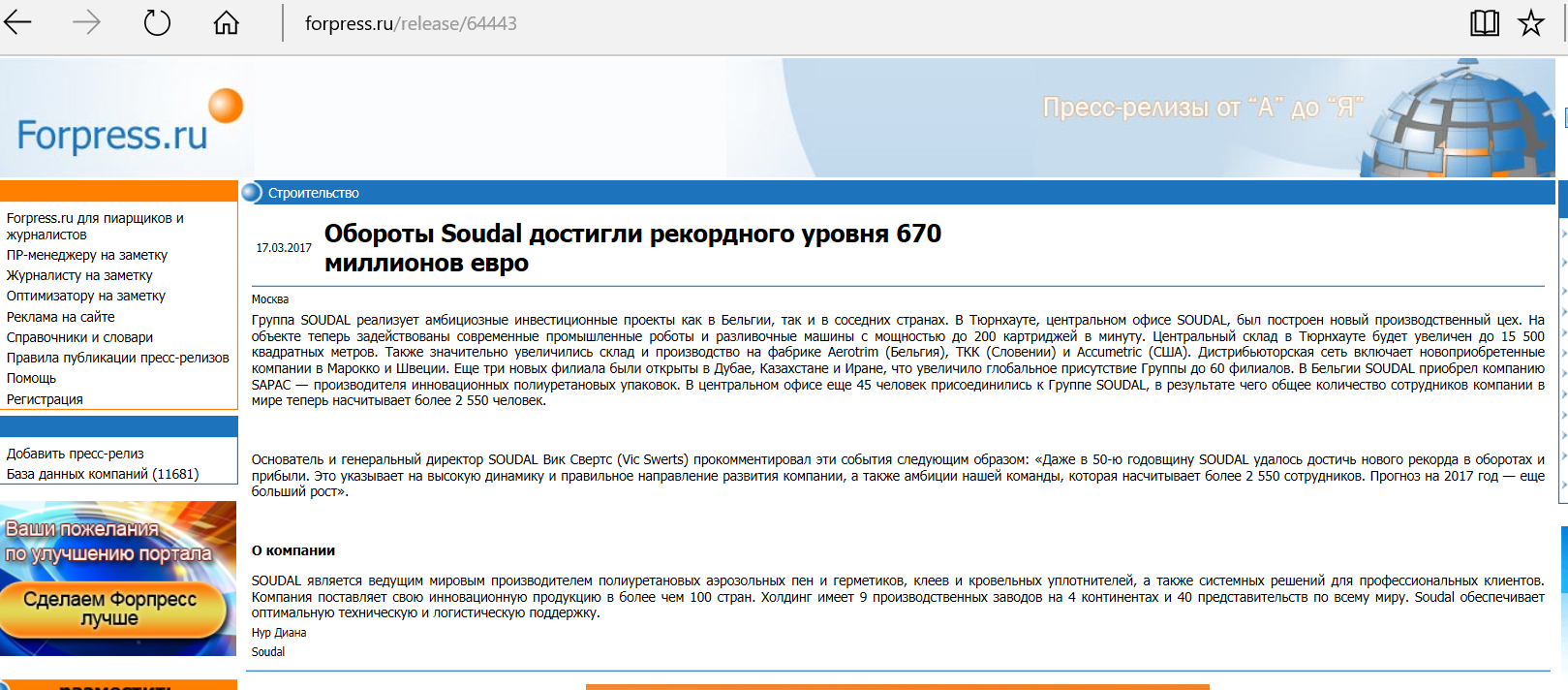The width and height of the screenshot is (1568, 690).
Task: Open 'Forpress.ru для пиарщиков и журналистов' link
Action: [x=95, y=226]
